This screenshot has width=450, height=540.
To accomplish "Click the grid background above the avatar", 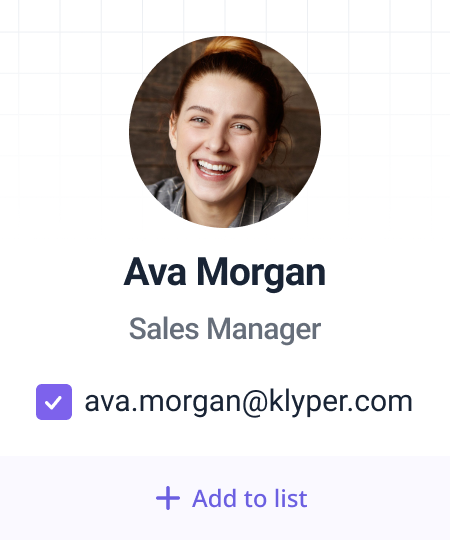I will pos(225,17).
